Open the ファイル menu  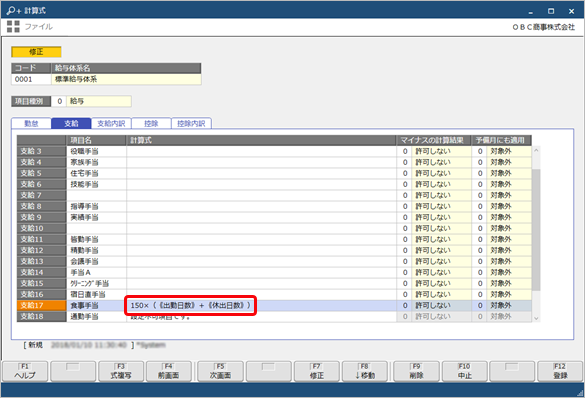coord(38,26)
